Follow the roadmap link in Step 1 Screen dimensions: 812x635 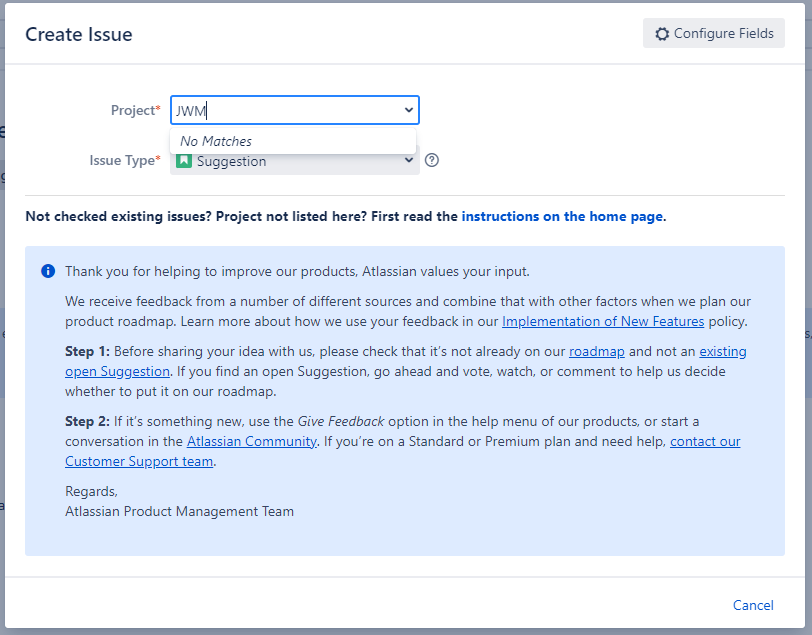click(597, 352)
